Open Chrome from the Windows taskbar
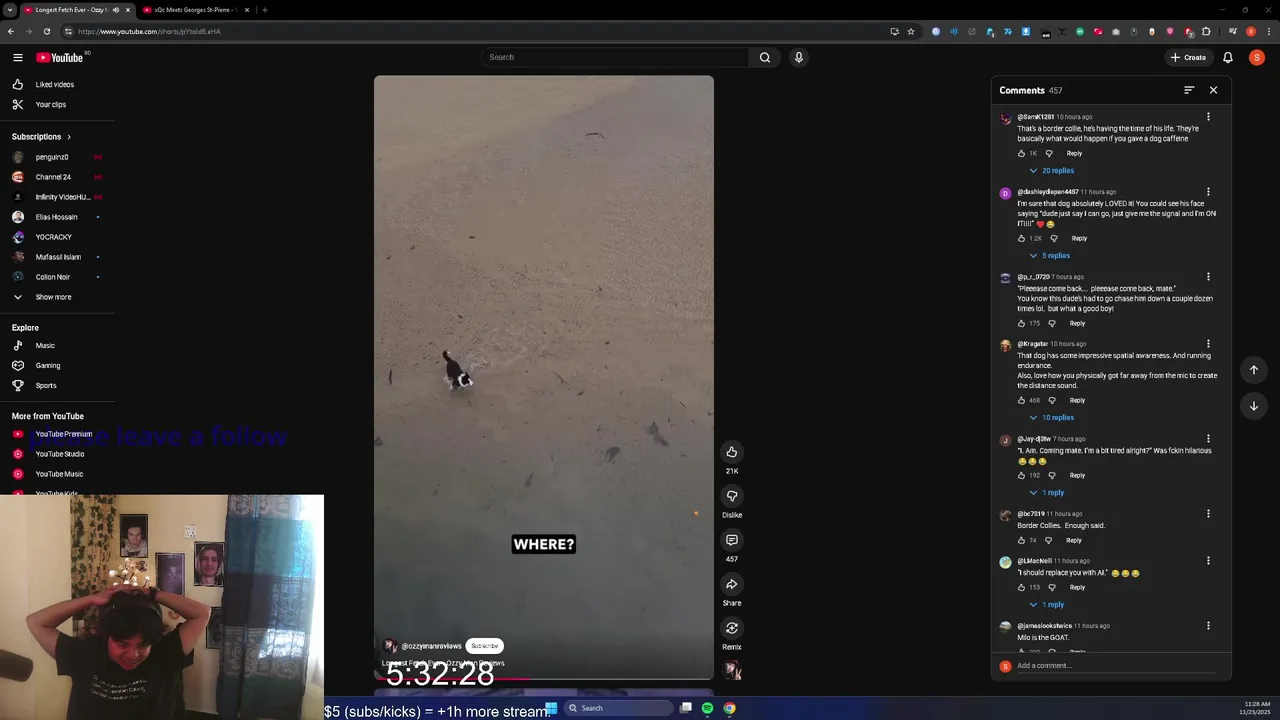1280x720 pixels. pyautogui.click(x=729, y=708)
